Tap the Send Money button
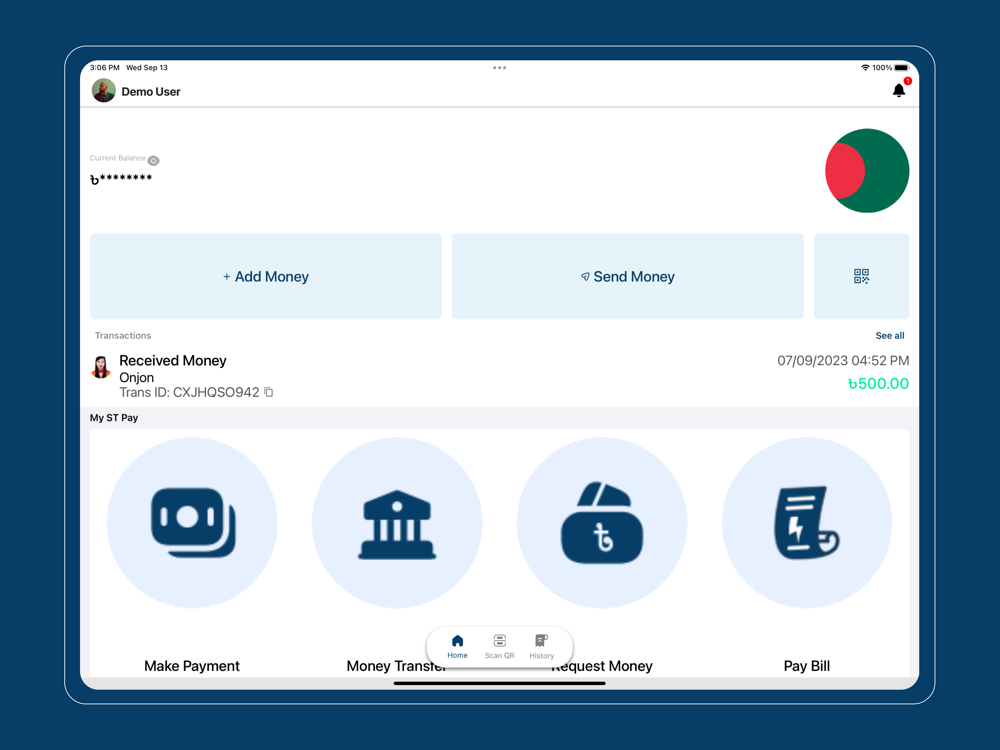The width and height of the screenshot is (1000, 750). (x=628, y=276)
